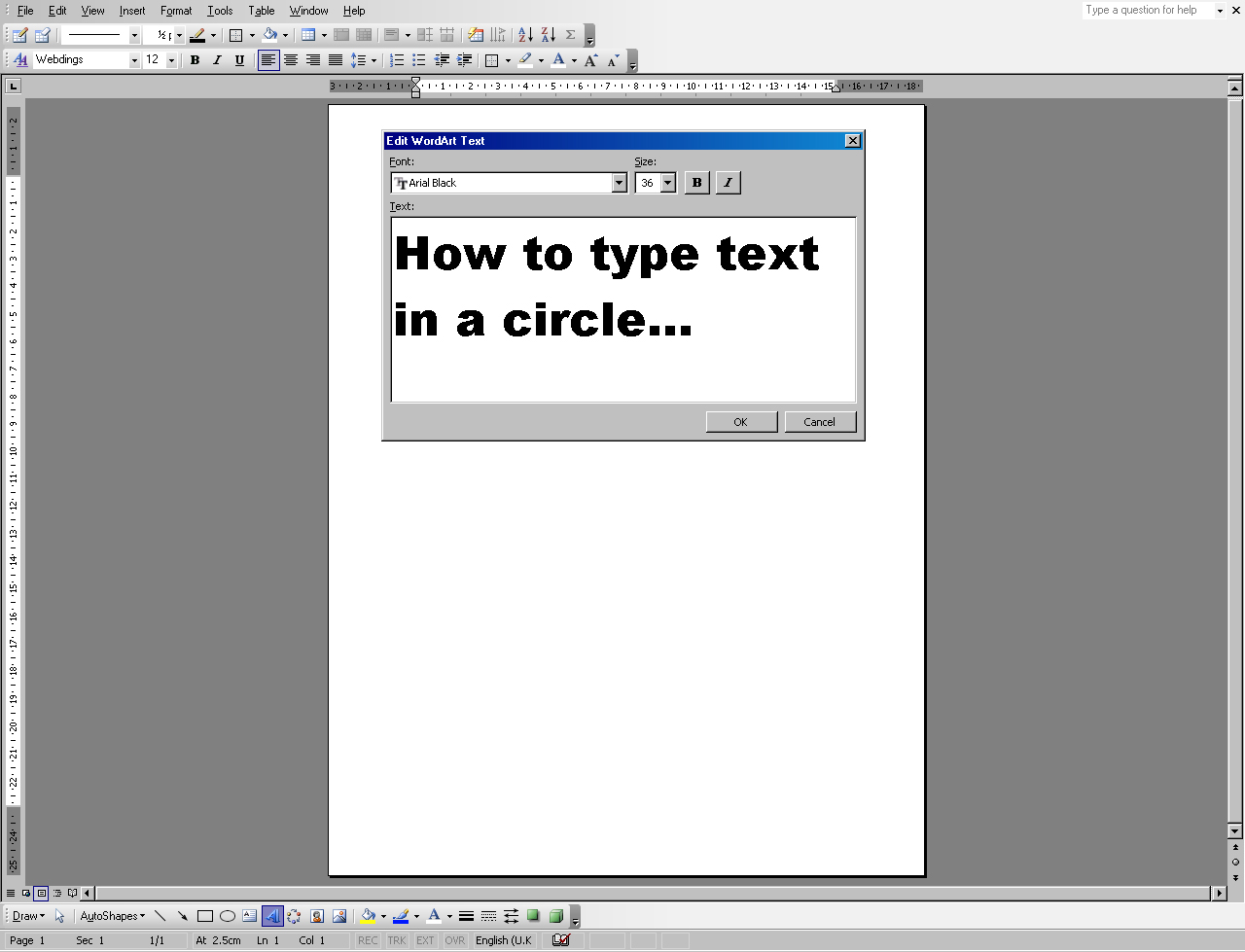Click the Dash Style icon

(488, 916)
